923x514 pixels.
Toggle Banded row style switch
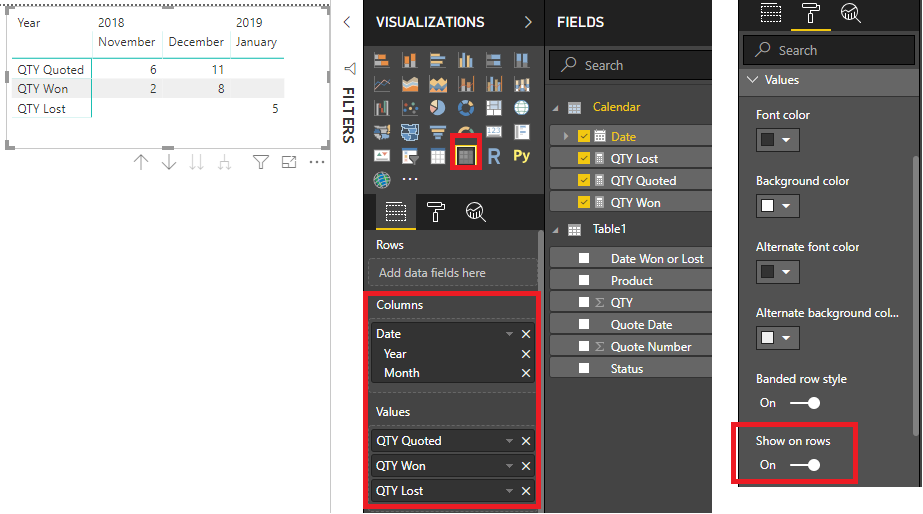805,403
